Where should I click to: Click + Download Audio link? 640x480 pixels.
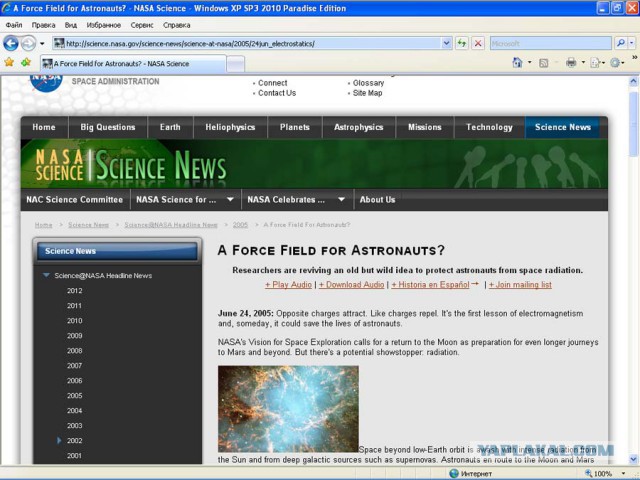pyautogui.click(x=351, y=285)
